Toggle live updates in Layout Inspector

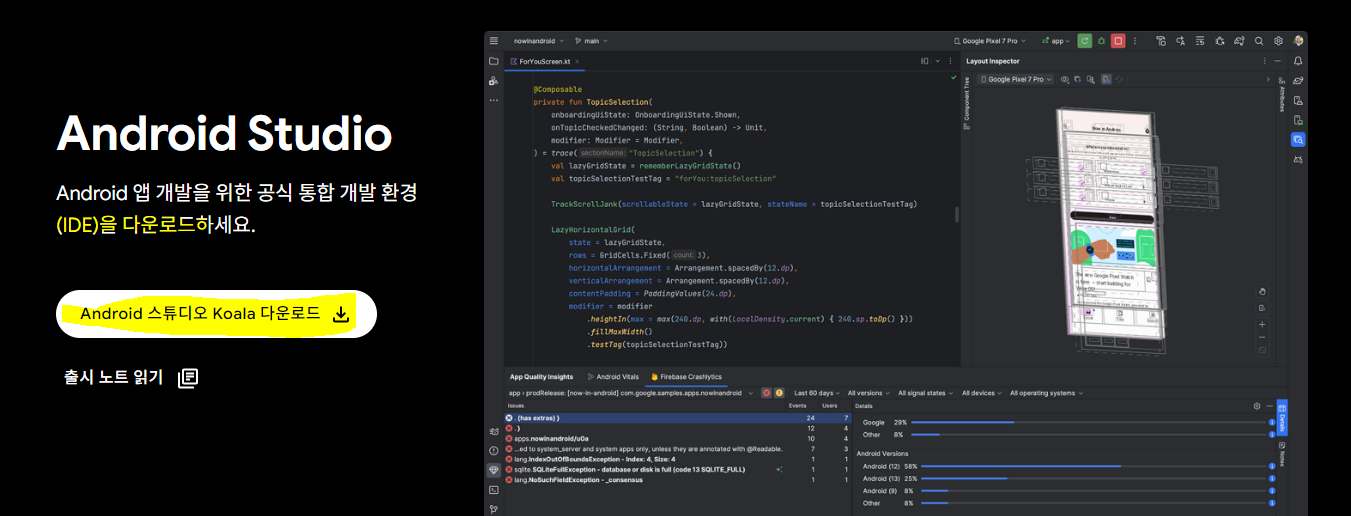pos(1105,79)
